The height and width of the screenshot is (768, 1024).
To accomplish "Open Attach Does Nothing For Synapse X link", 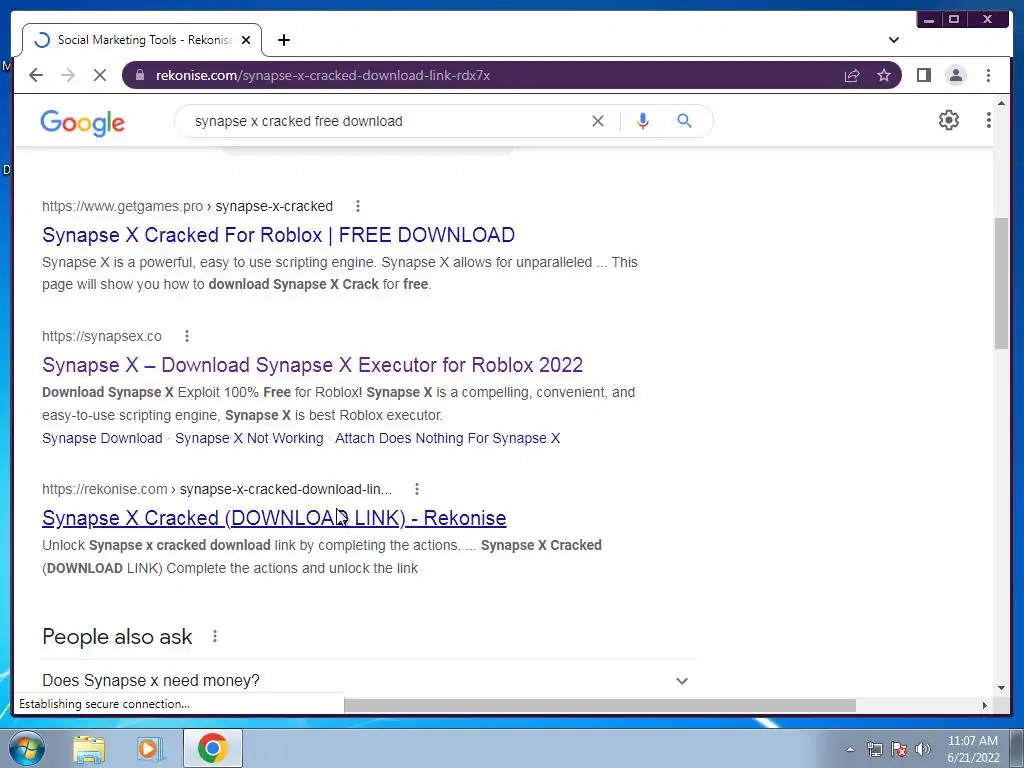I will click(x=447, y=438).
